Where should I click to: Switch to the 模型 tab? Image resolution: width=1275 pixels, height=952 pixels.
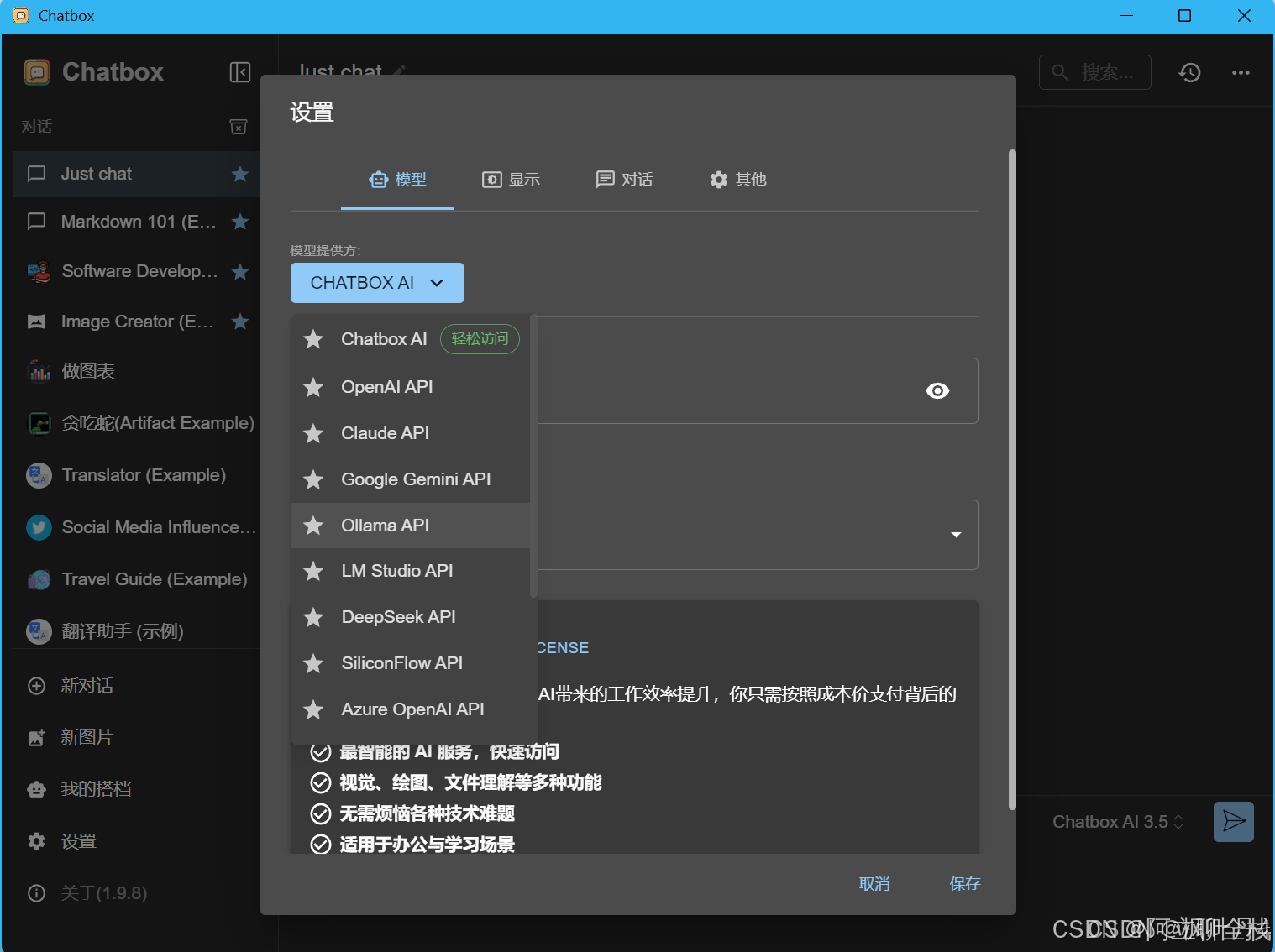coord(398,180)
